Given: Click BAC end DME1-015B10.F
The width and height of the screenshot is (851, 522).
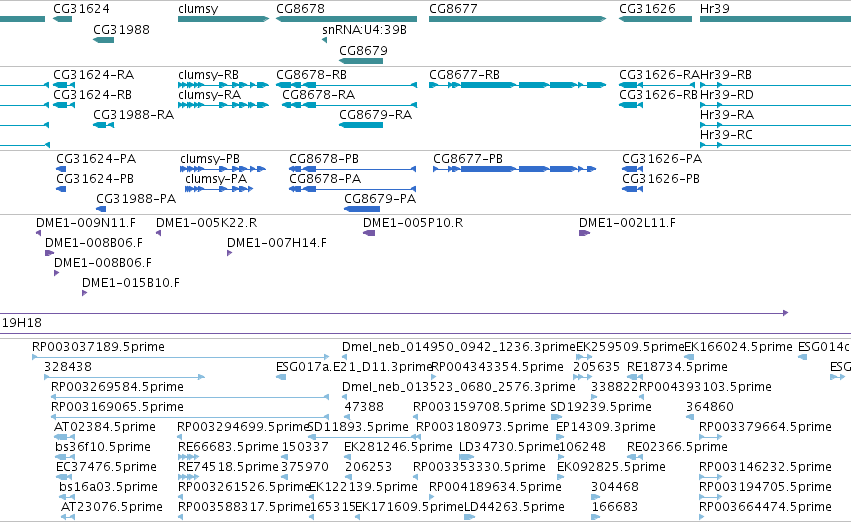Looking at the screenshot, I should [131, 283].
